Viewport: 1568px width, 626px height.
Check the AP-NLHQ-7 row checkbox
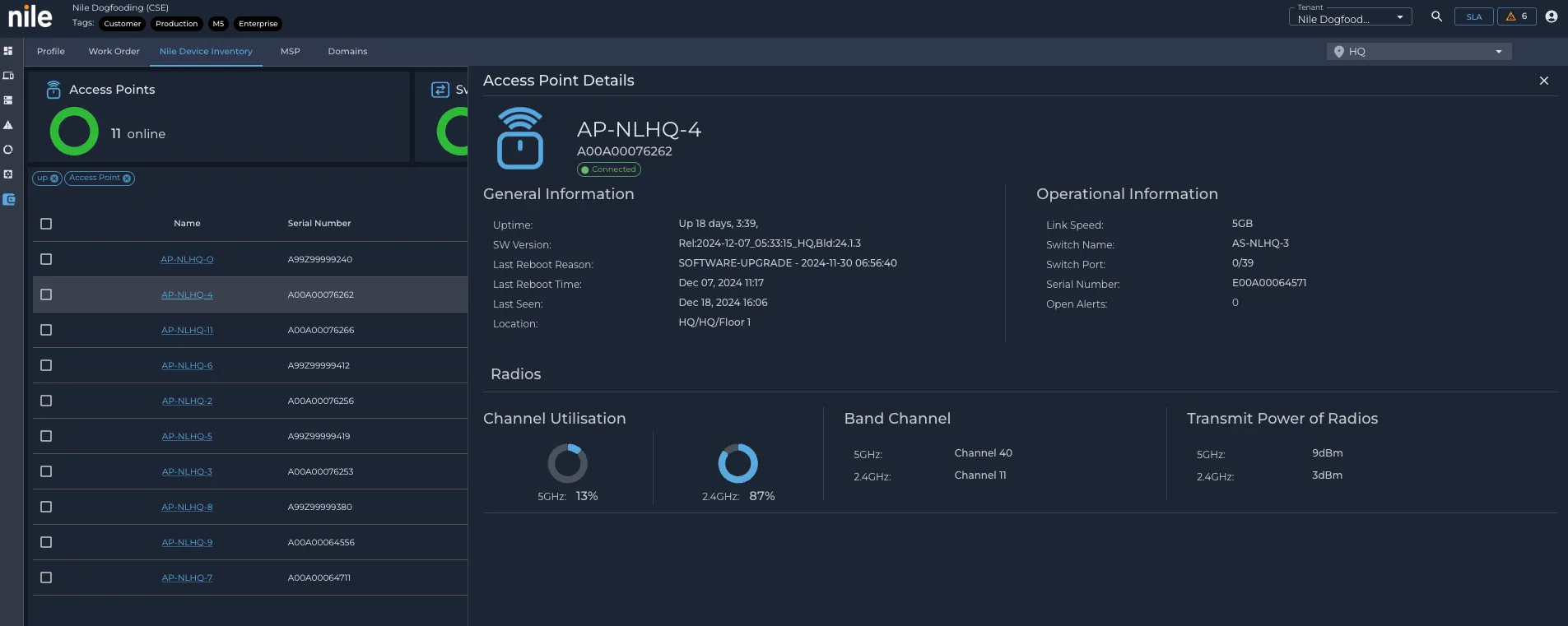tap(46, 577)
